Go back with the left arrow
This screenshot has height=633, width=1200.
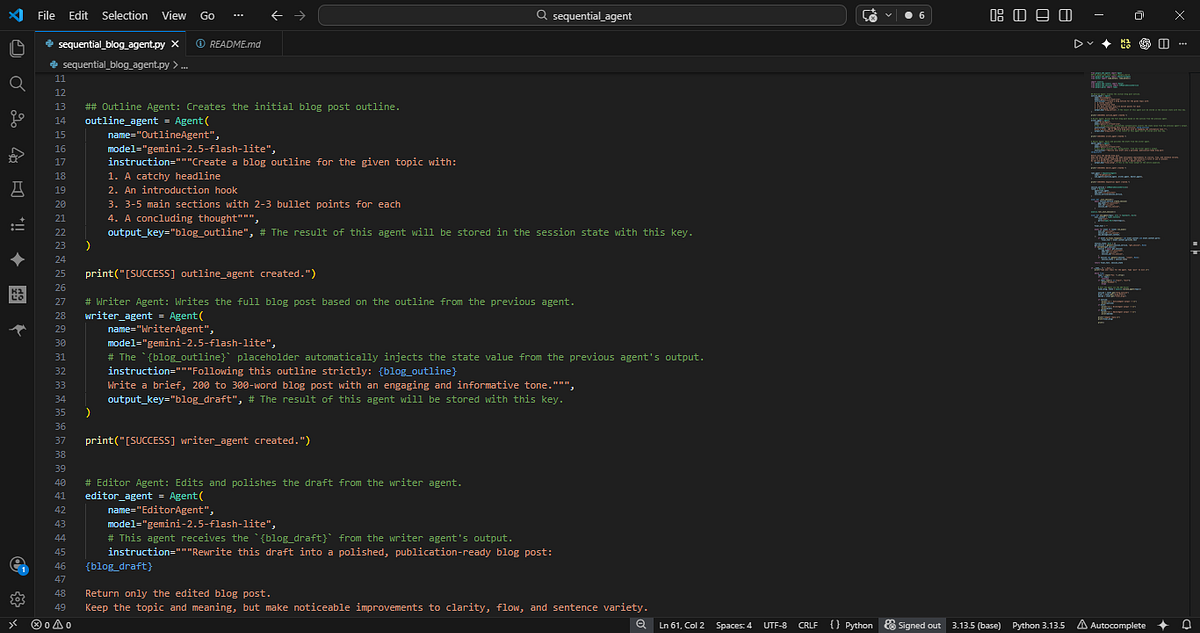(276, 16)
